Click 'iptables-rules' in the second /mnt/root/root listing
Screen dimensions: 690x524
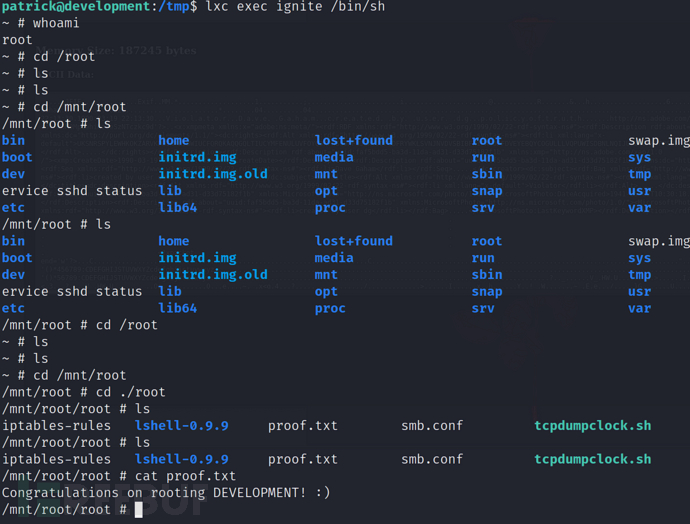tap(56, 459)
